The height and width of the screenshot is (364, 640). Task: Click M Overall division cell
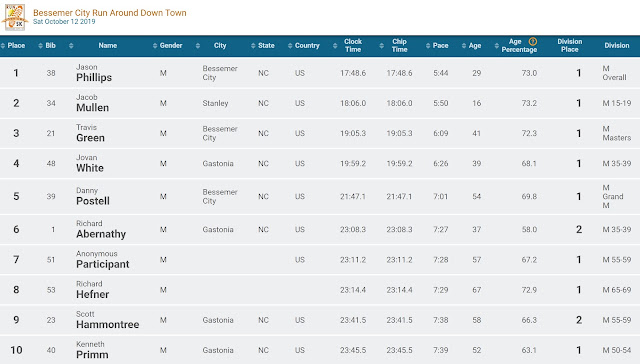click(x=614, y=73)
